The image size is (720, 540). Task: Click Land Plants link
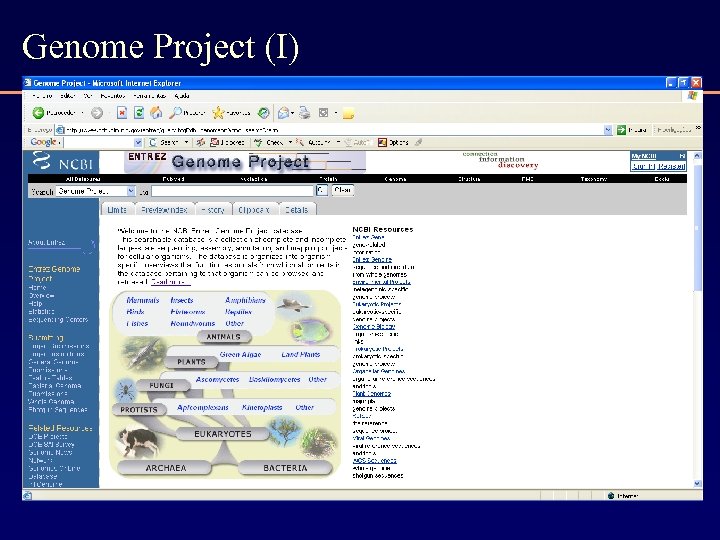pos(300,354)
